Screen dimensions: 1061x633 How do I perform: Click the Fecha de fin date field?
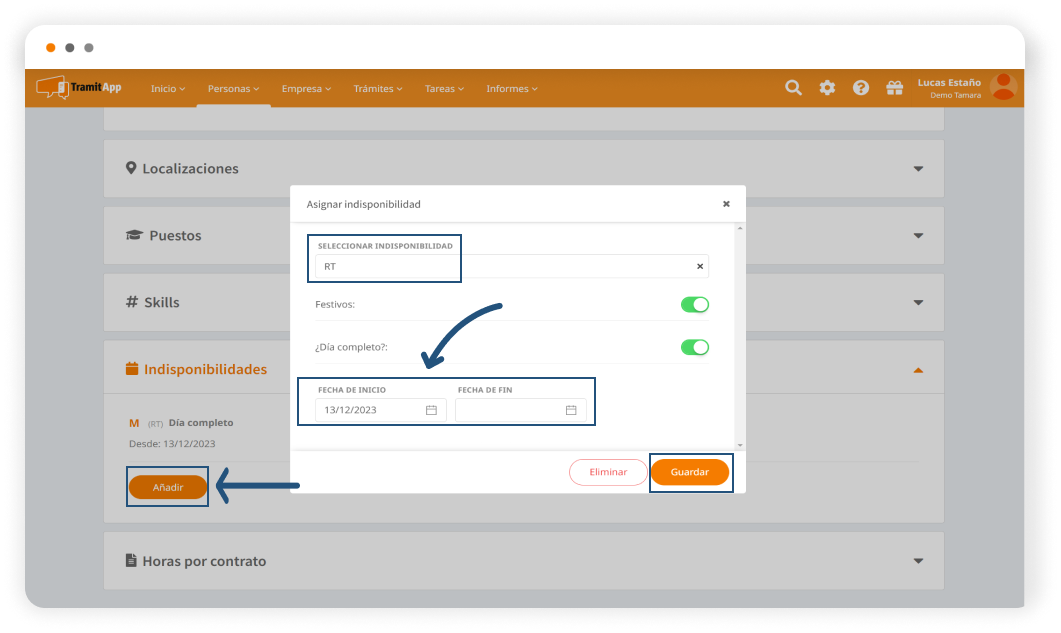click(510, 410)
